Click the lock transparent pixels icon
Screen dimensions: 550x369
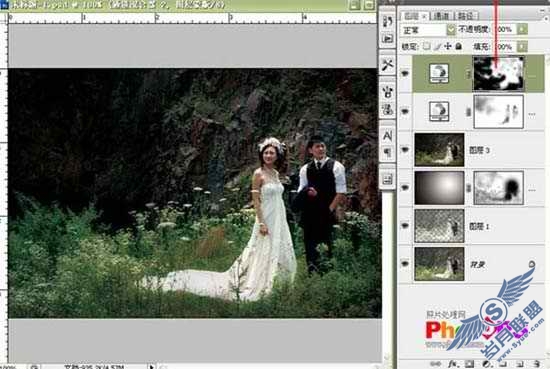point(426,46)
